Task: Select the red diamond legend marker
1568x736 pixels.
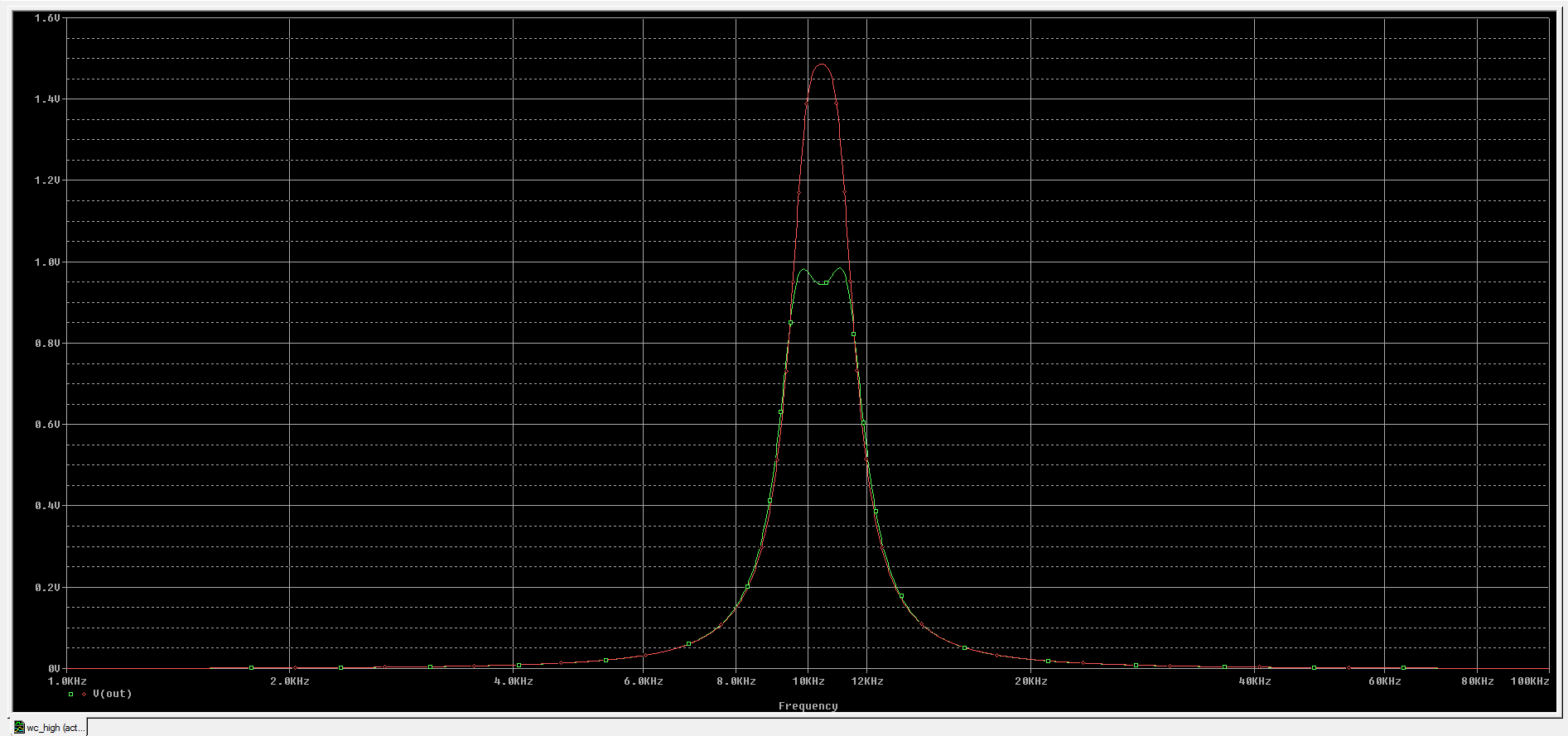Action: coord(84,695)
